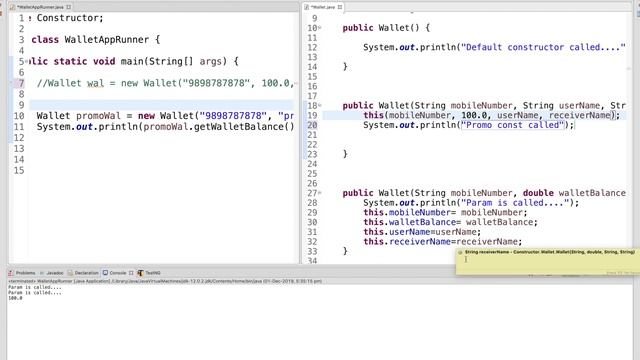Click the "Promo const called" string
This screenshot has width=640, height=360.
point(513,125)
